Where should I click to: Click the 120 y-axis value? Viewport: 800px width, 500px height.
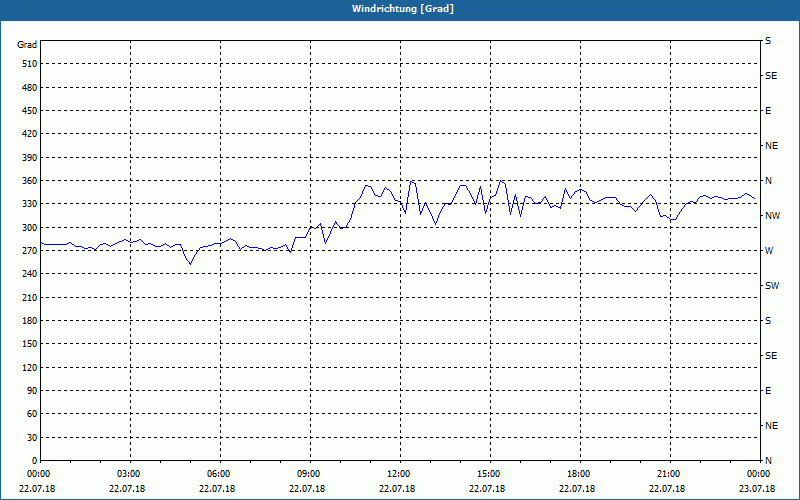click(x=30, y=367)
